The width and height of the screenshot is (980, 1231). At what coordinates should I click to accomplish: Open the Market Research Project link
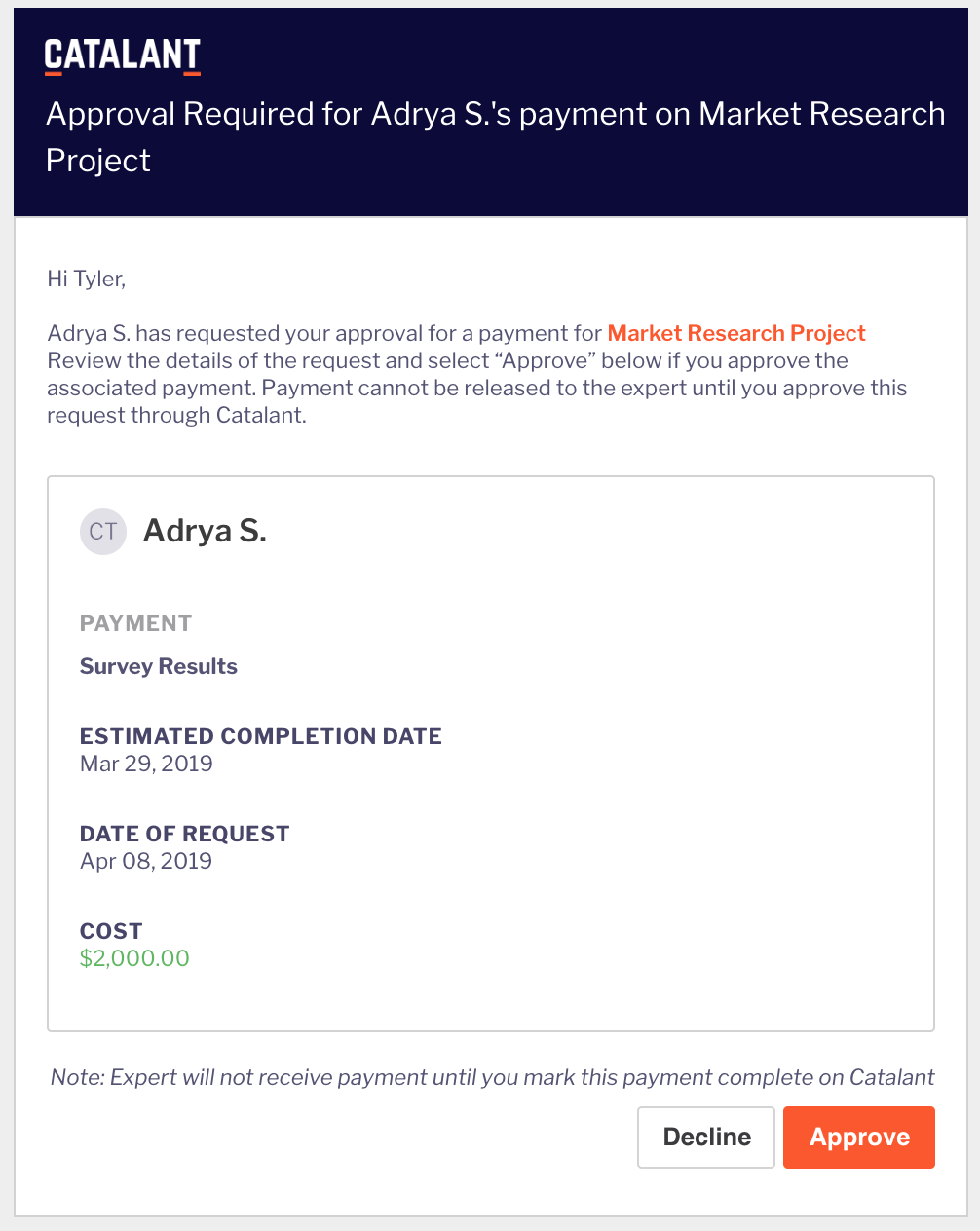tap(736, 333)
